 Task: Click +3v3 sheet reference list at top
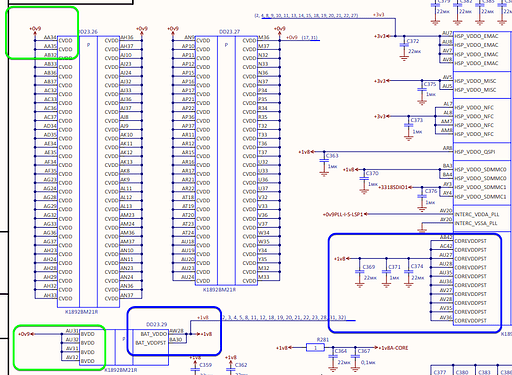(x=306, y=16)
